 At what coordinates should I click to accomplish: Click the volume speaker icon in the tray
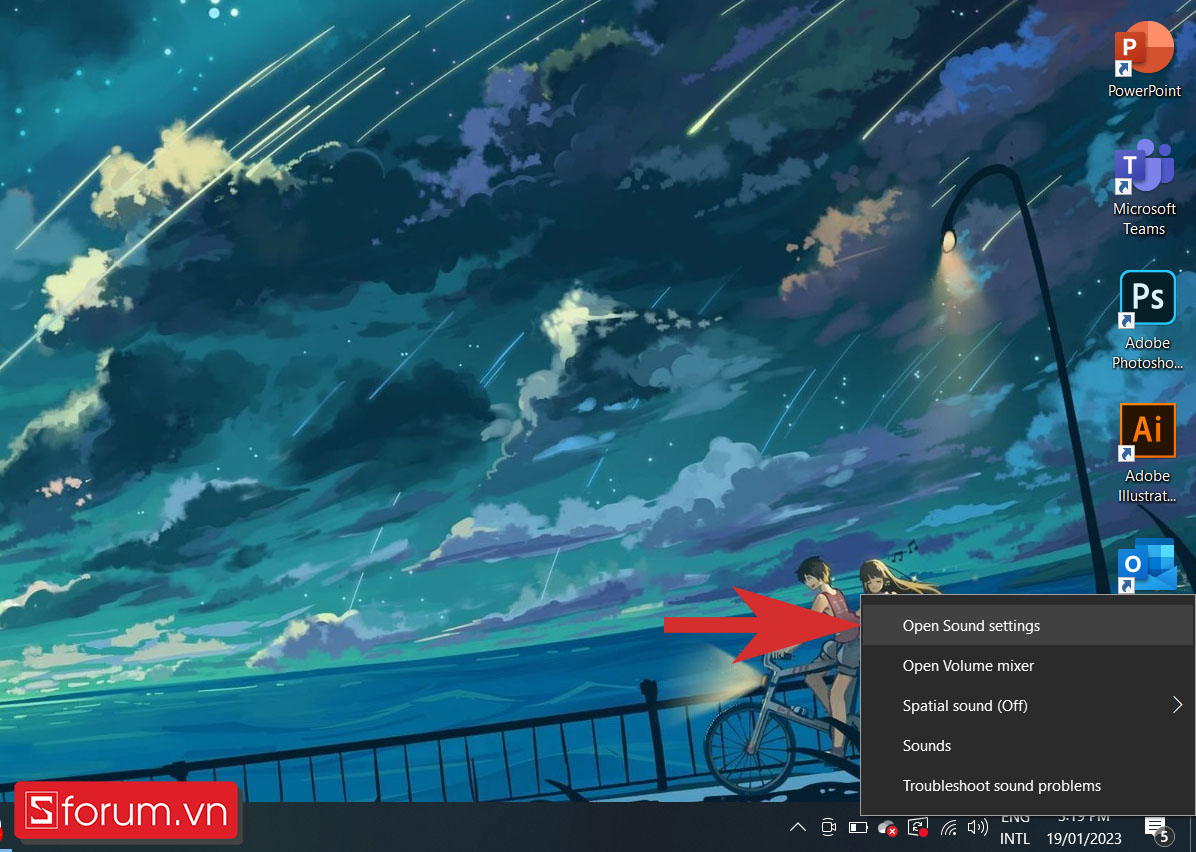pyautogui.click(x=977, y=828)
